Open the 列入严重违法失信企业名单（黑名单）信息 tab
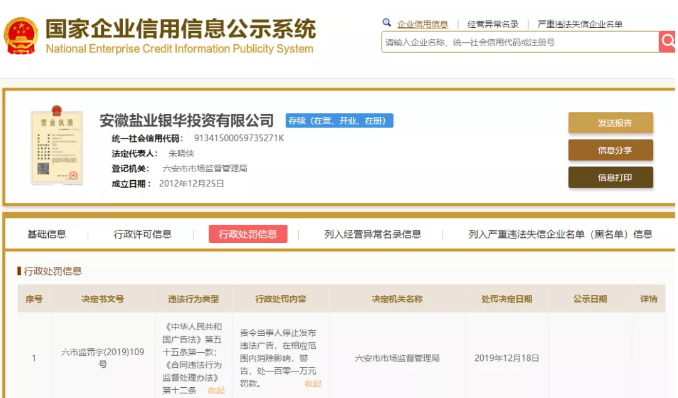This screenshot has width=678, height=398. point(560,234)
